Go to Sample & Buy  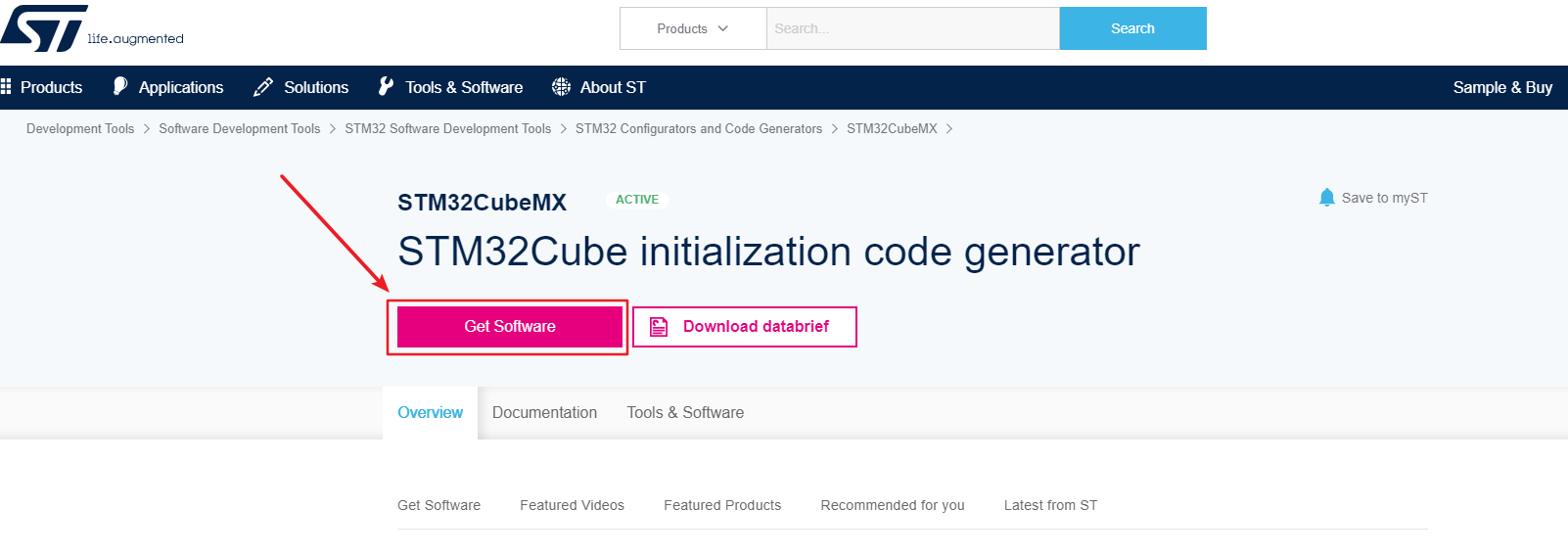pyautogui.click(x=1502, y=87)
